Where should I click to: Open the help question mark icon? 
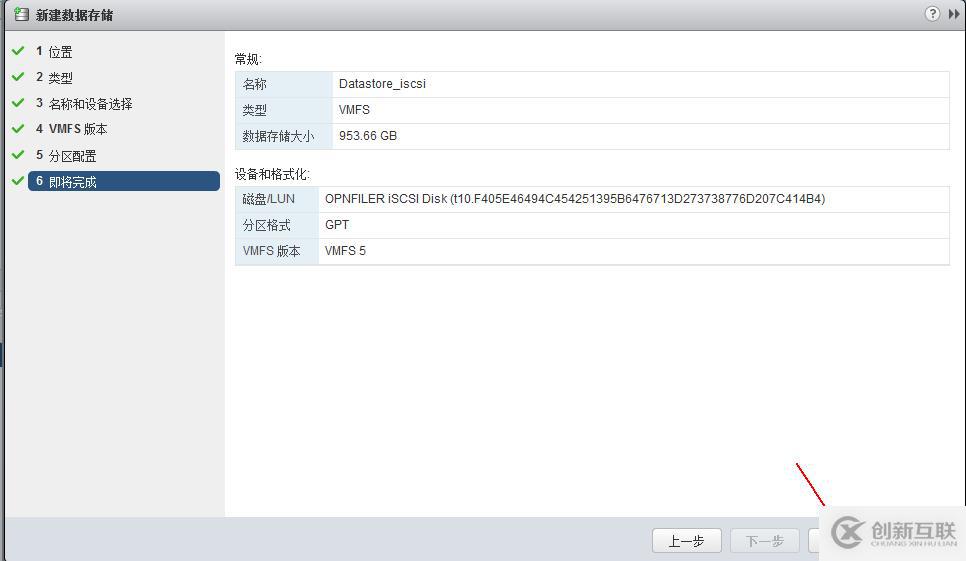coord(932,14)
